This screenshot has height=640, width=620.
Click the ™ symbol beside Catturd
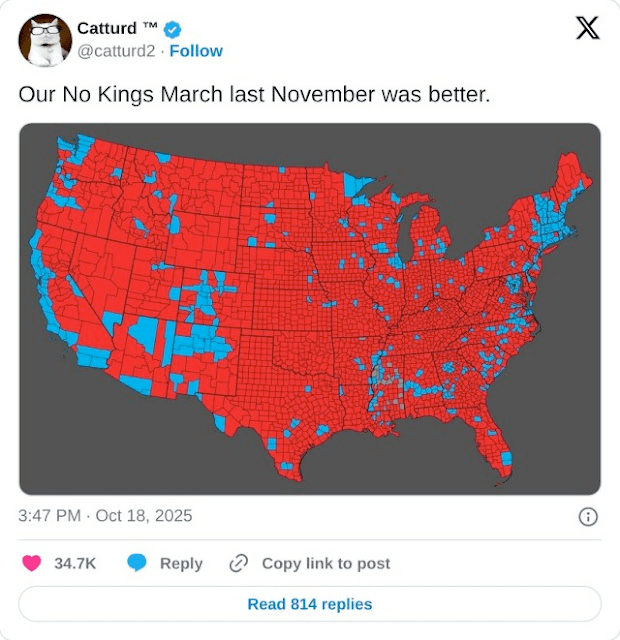click(x=151, y=26)
